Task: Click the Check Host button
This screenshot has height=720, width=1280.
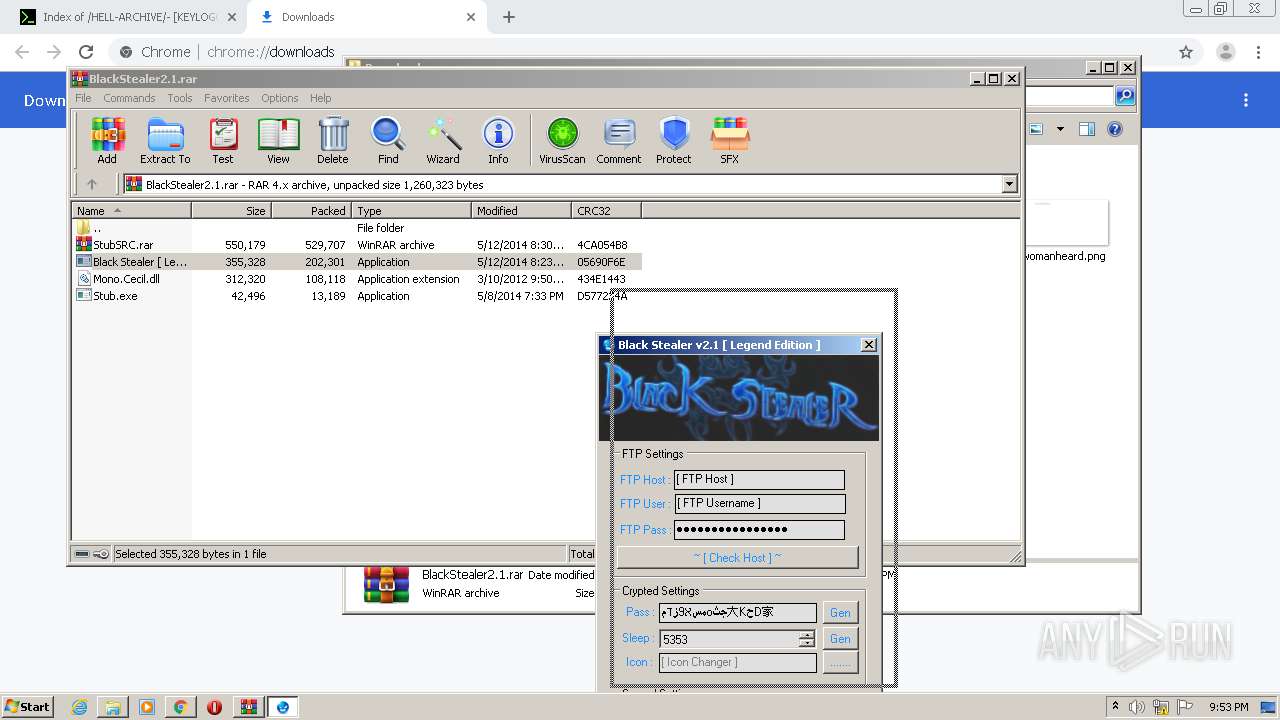Action: (737, 557)
